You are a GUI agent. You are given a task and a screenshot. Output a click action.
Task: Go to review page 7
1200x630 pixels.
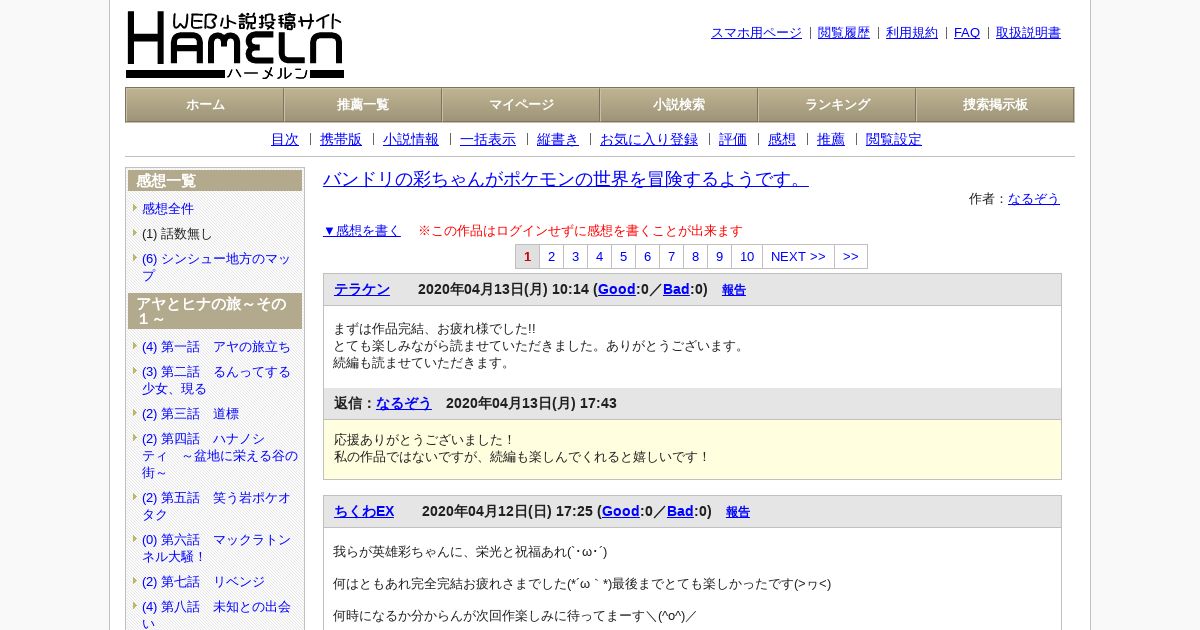(x=671, y=256)
